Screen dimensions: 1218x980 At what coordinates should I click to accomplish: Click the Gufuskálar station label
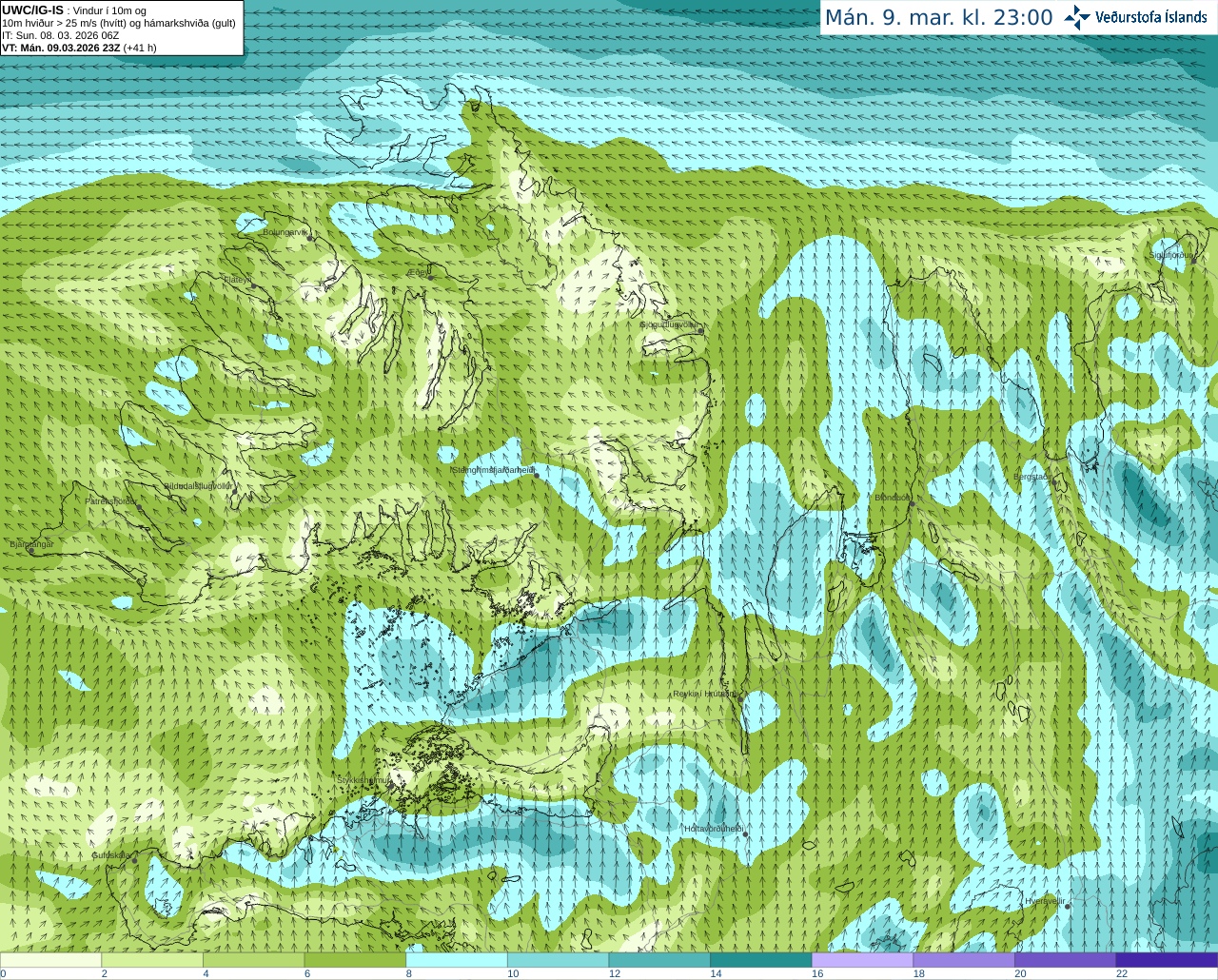click(111, 854)
